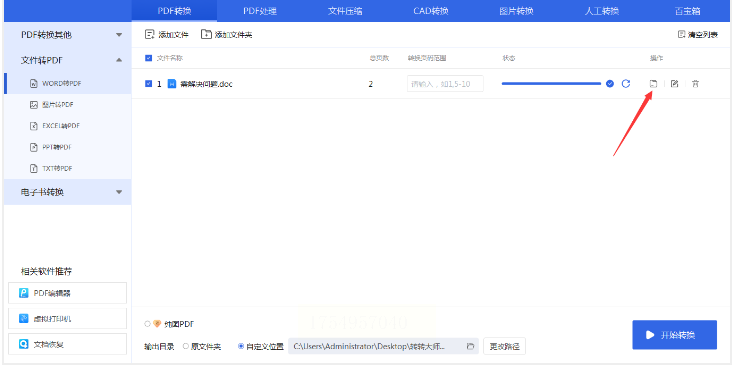This screenshot has height=368, width=733.
Task: Click the 总页数 column header
Action: pyautogui.click(x=379, y=58)
